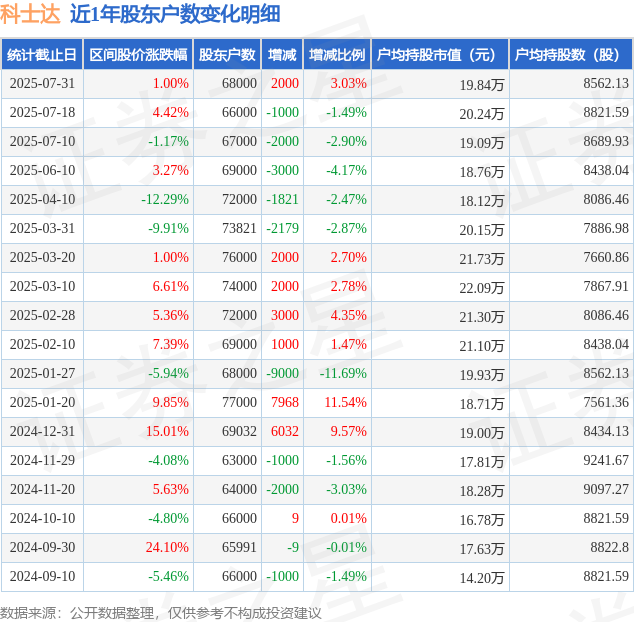634x622 pixels.
Task: Click the date cell 2025-03-31
Action: [42, 228]
